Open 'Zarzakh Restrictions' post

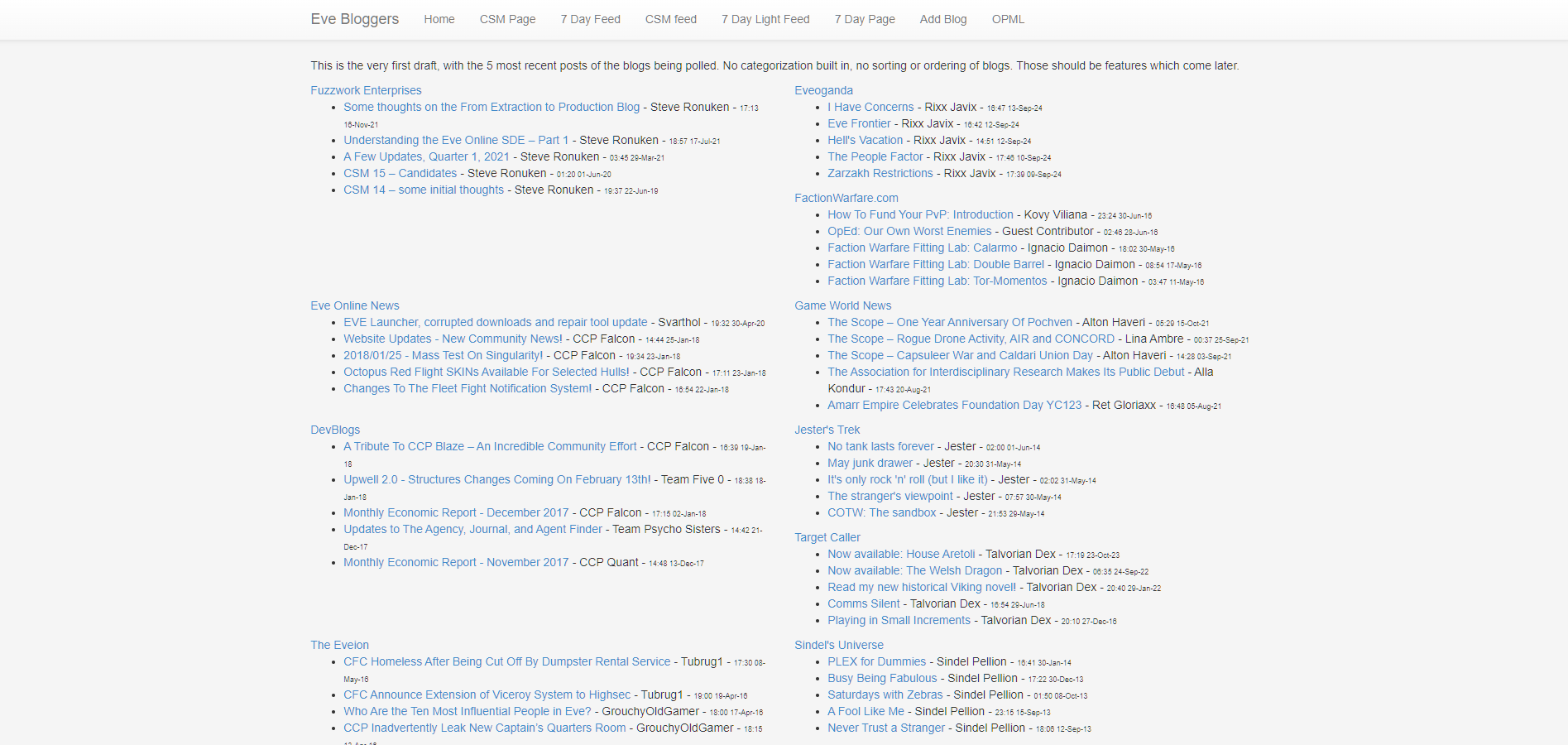880,173
